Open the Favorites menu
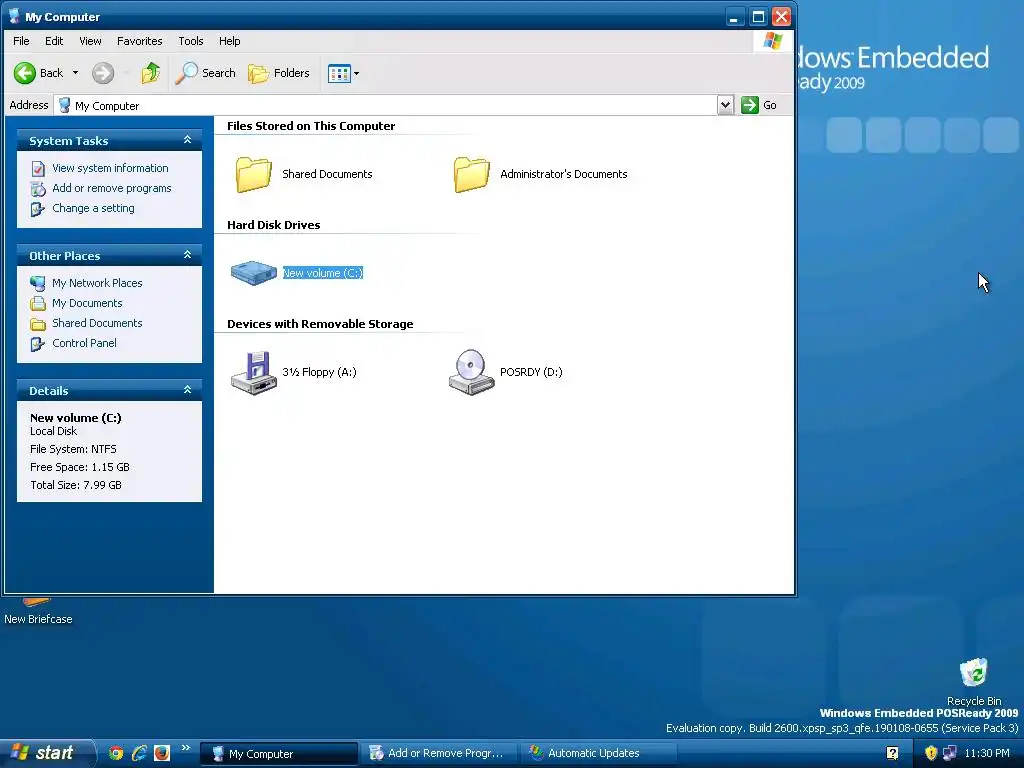The image size is (1024, 768). pyautogui.click(x=140, y=41)
